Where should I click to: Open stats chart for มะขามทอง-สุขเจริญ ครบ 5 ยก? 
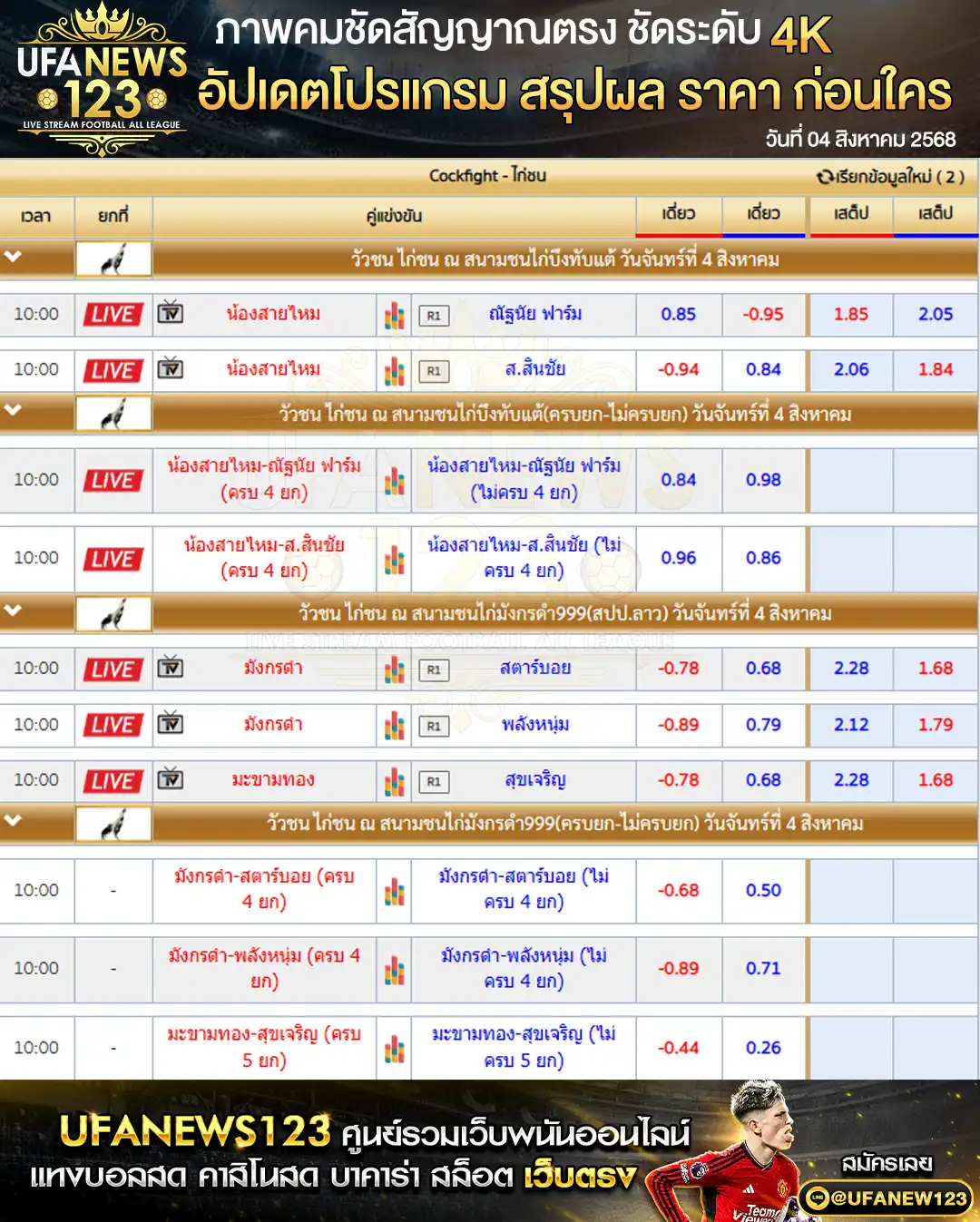pos(395,1049)
